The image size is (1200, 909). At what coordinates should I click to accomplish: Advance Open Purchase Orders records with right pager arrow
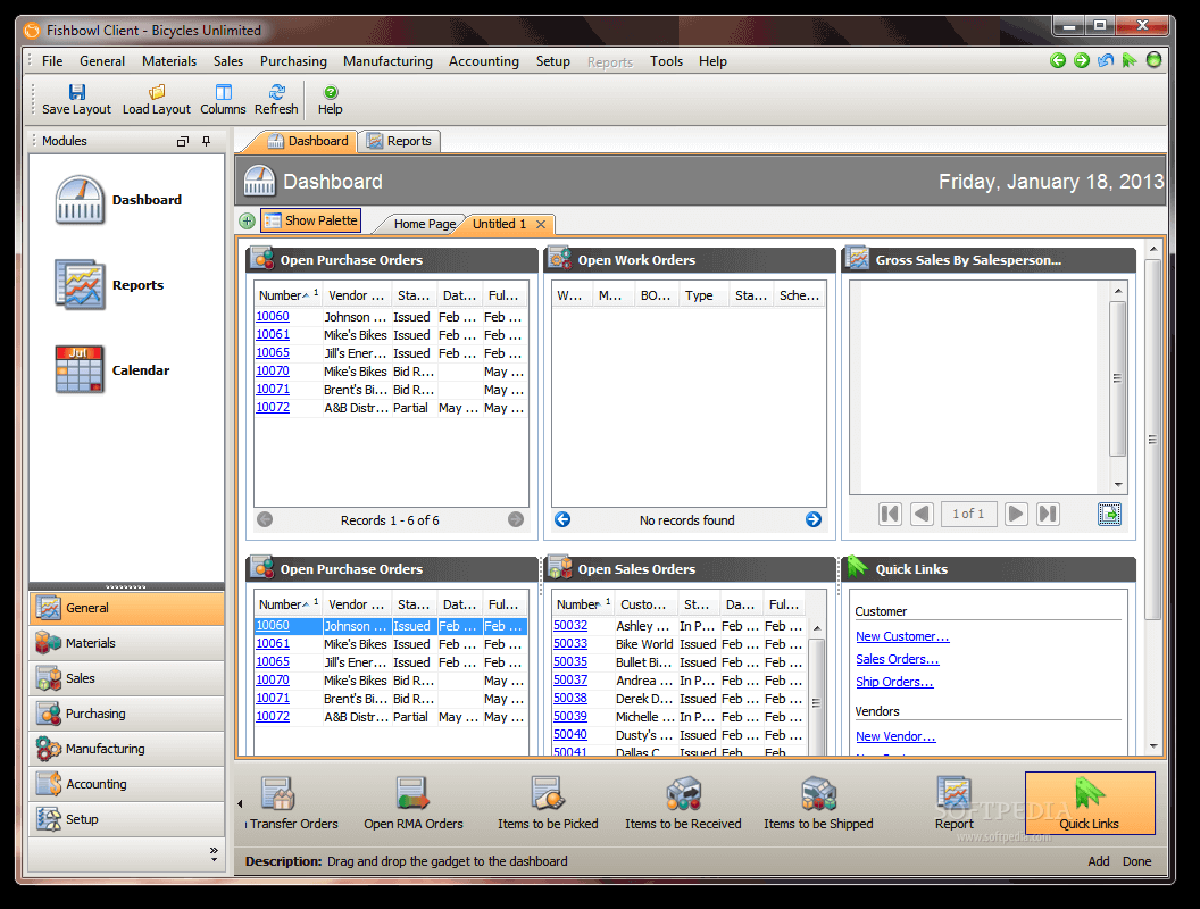coord(516,519)
